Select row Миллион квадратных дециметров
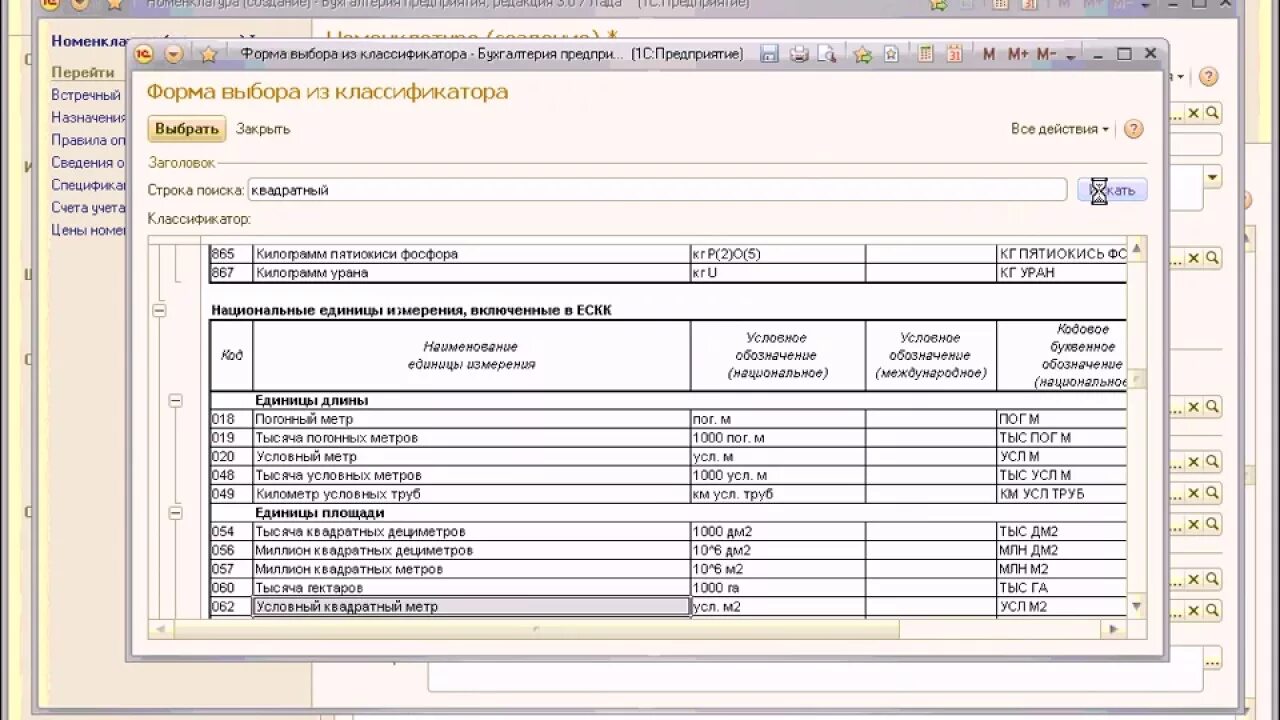Viewport: 1280px width, 720px height. pyautogui.click(x=668, y=550)
